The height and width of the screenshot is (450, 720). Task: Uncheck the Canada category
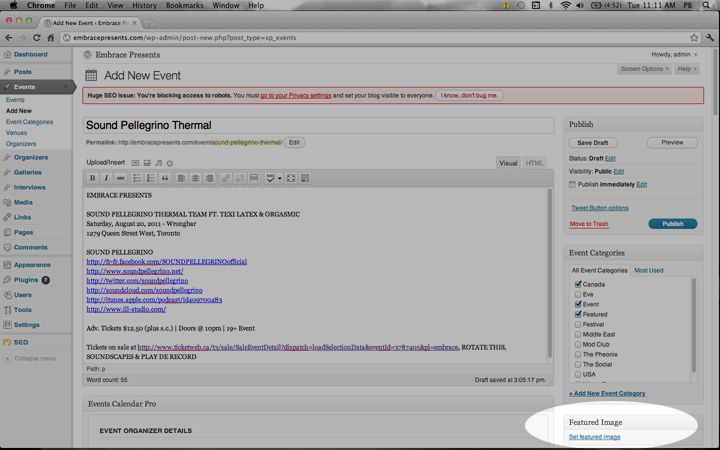click(578, 284)
